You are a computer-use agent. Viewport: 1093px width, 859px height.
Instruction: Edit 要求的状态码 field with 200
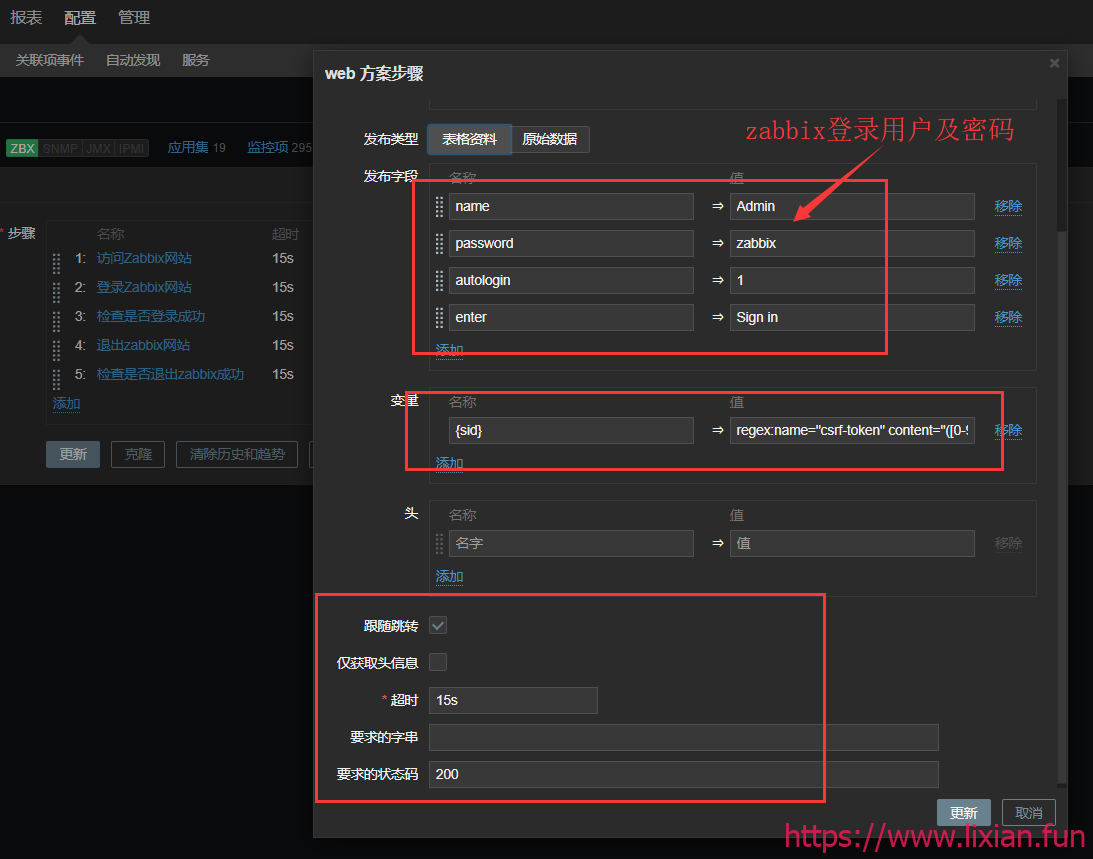tap(684, 774)
